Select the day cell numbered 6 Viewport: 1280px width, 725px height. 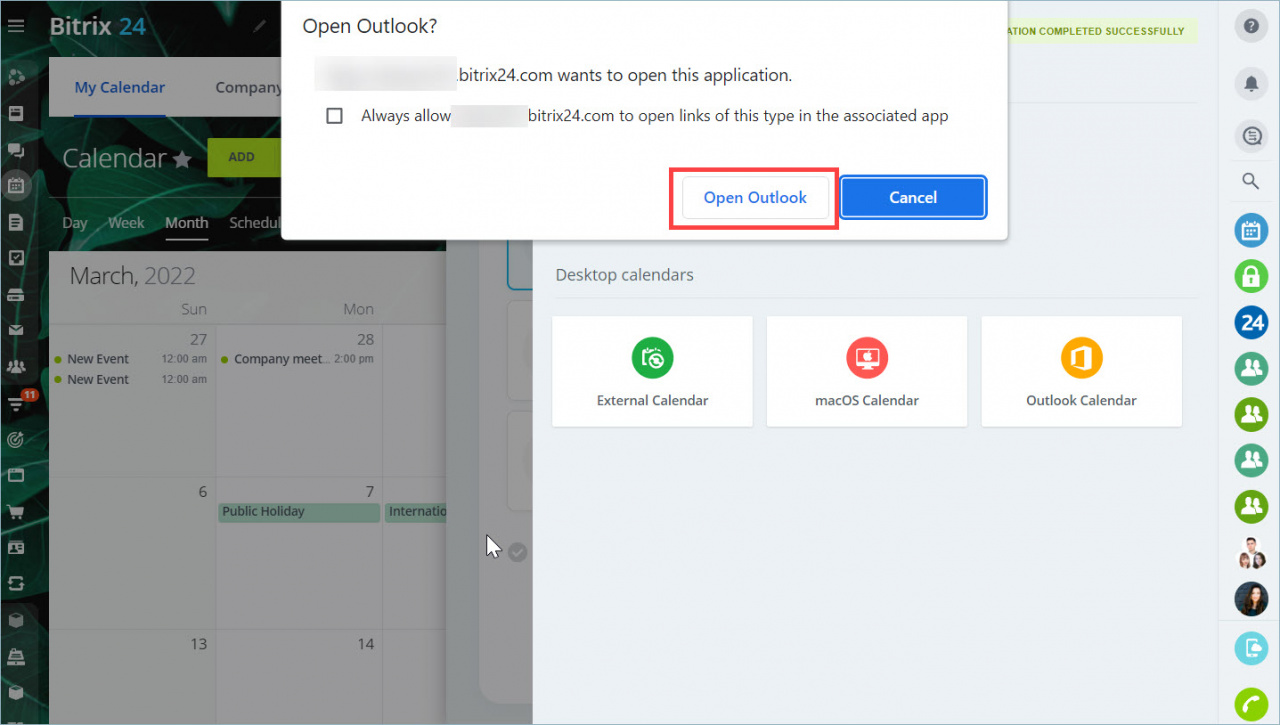[132, 553]
